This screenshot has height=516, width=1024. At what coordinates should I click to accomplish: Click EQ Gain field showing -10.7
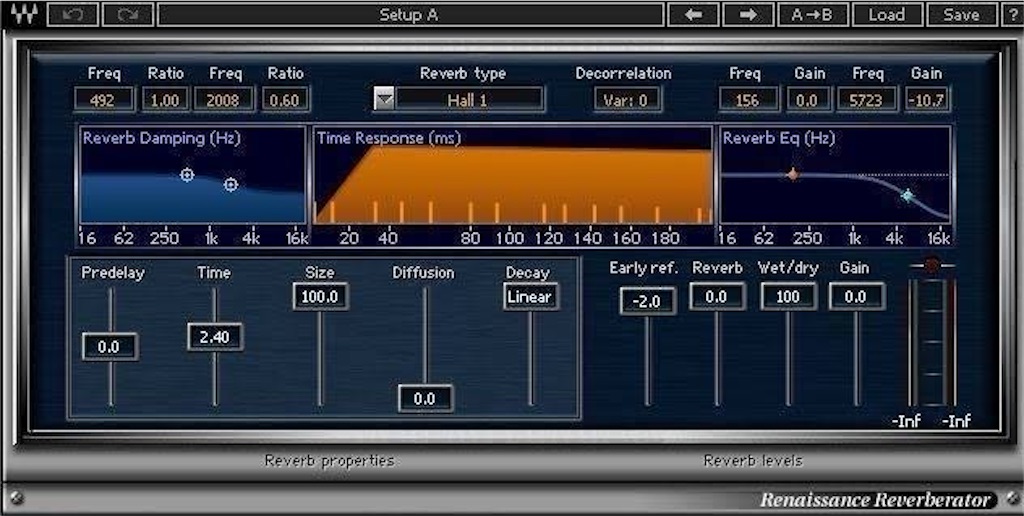pos(927,100)
